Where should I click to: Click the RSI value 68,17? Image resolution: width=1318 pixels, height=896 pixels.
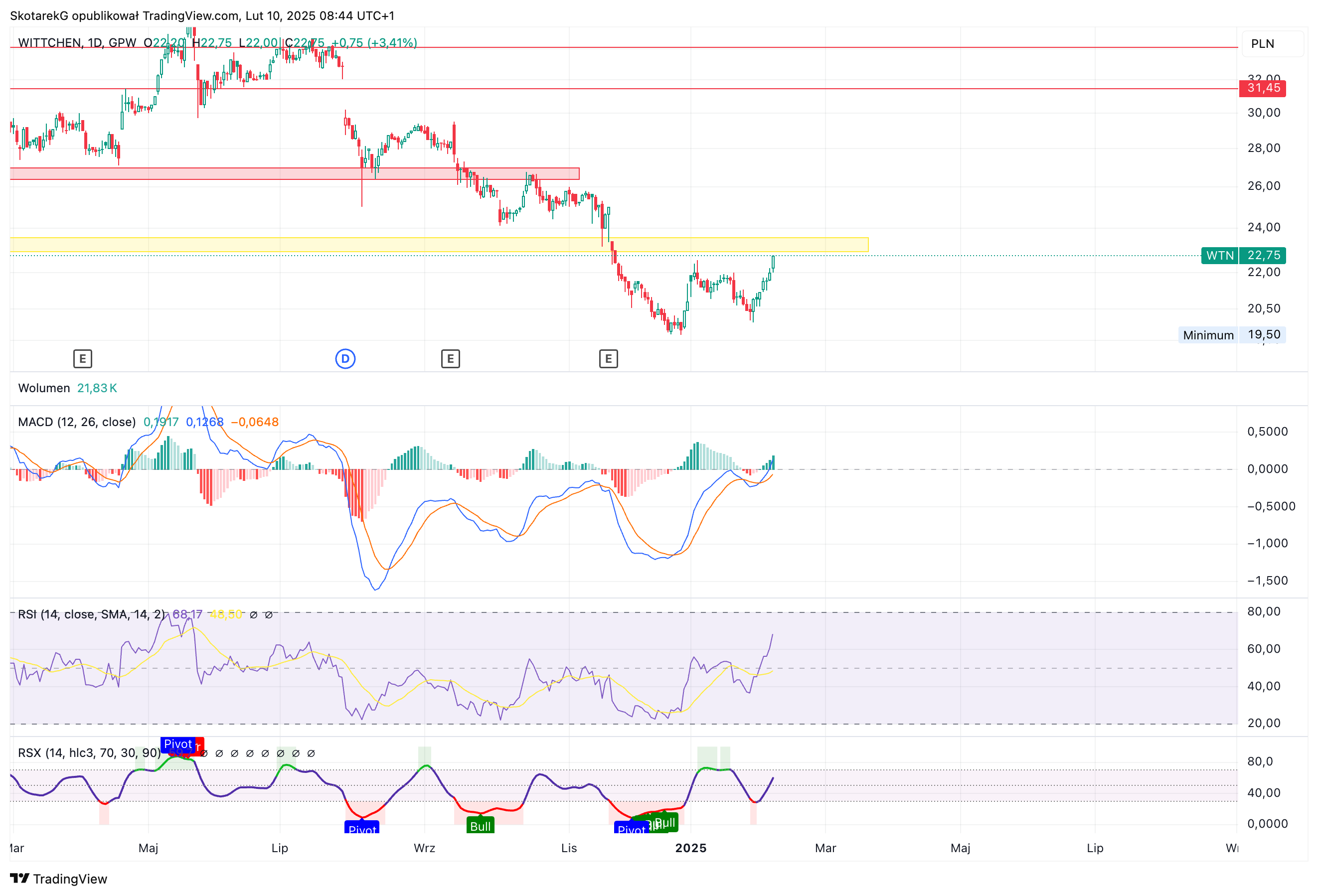[x=187, y=614]
